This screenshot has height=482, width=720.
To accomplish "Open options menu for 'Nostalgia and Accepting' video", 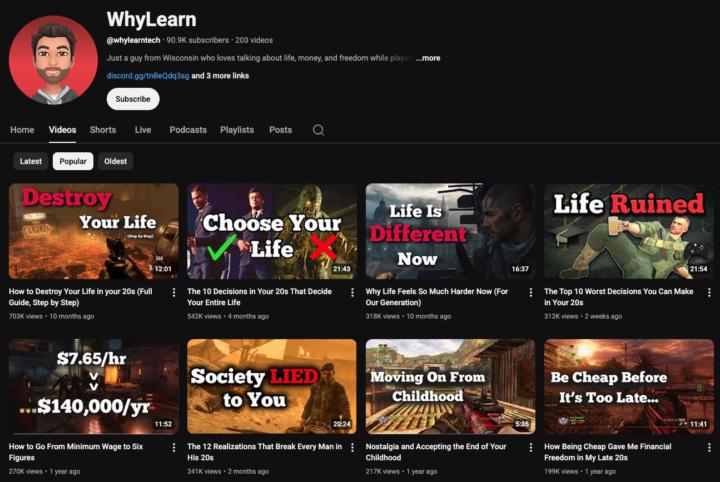I will click(x=531, y=448).
